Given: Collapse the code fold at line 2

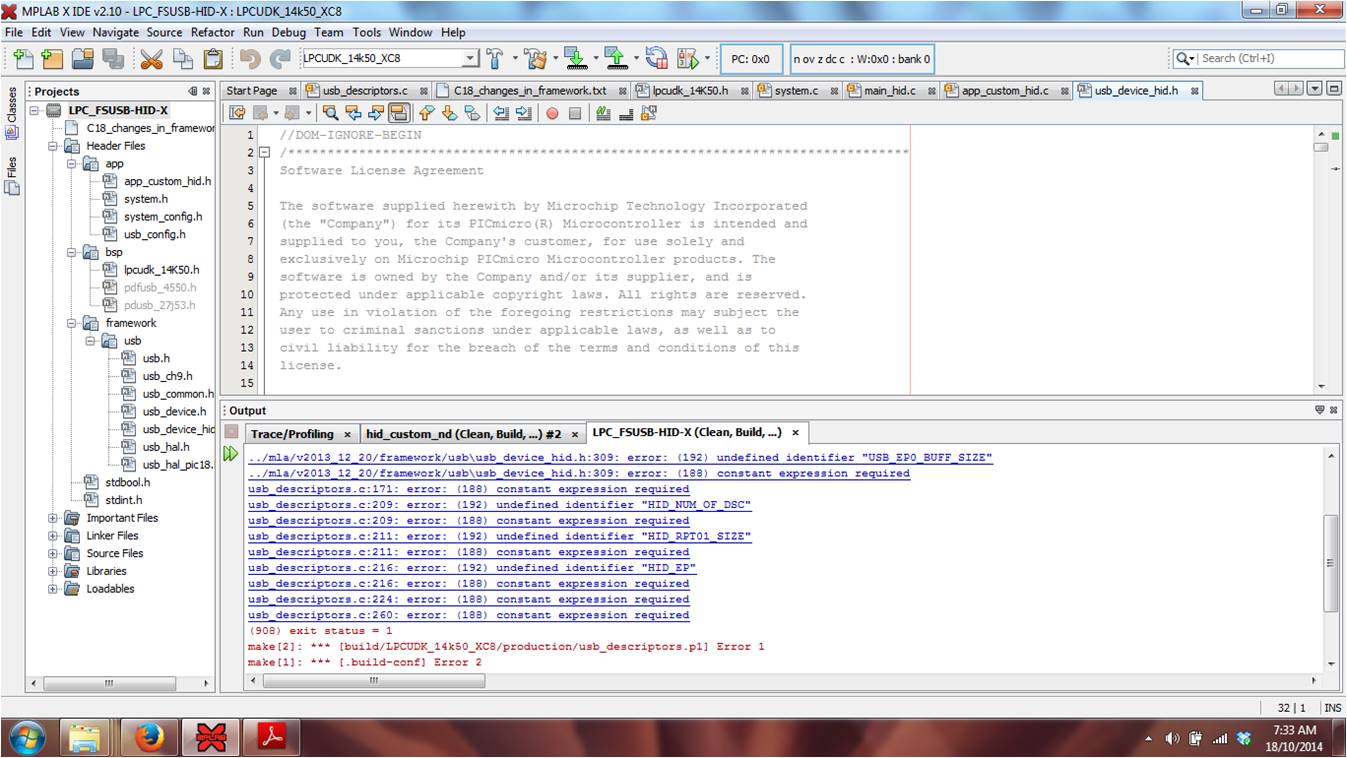Looking at the screenshot, I should coord(264,153).
